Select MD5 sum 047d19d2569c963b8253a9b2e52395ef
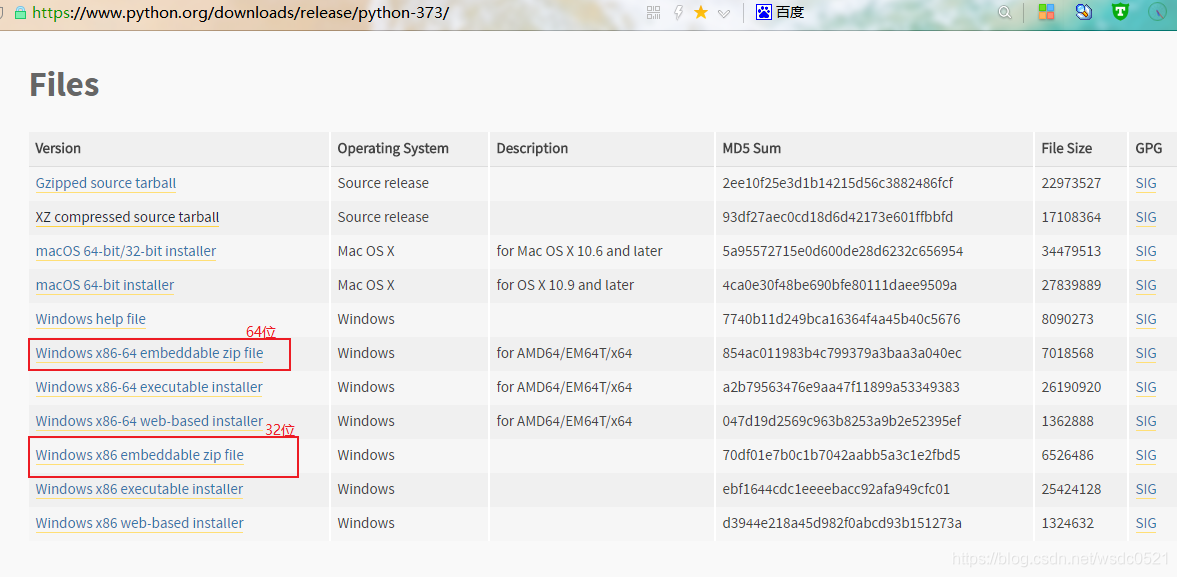This screenshot has width=1177, height=577. click(x=841, y=421)
